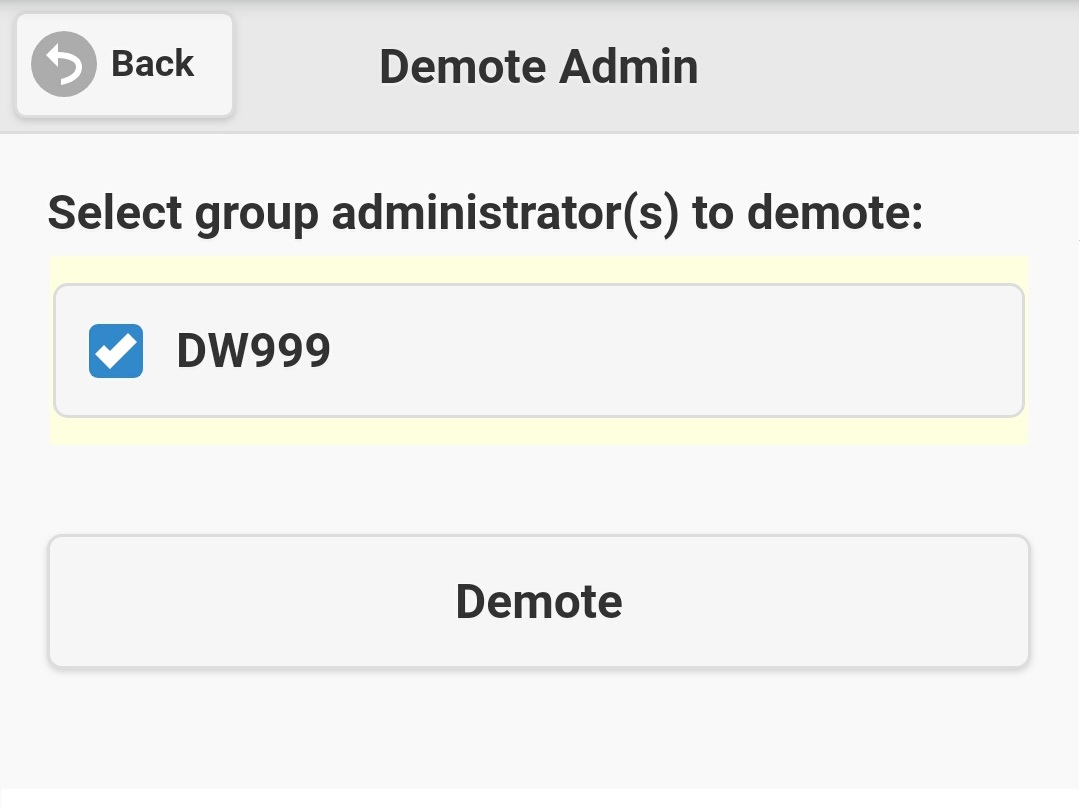This screenshot has width=1080, height=808.
Task: Uncheck the DW999 checkbox
Action: [x=116, y=351]
